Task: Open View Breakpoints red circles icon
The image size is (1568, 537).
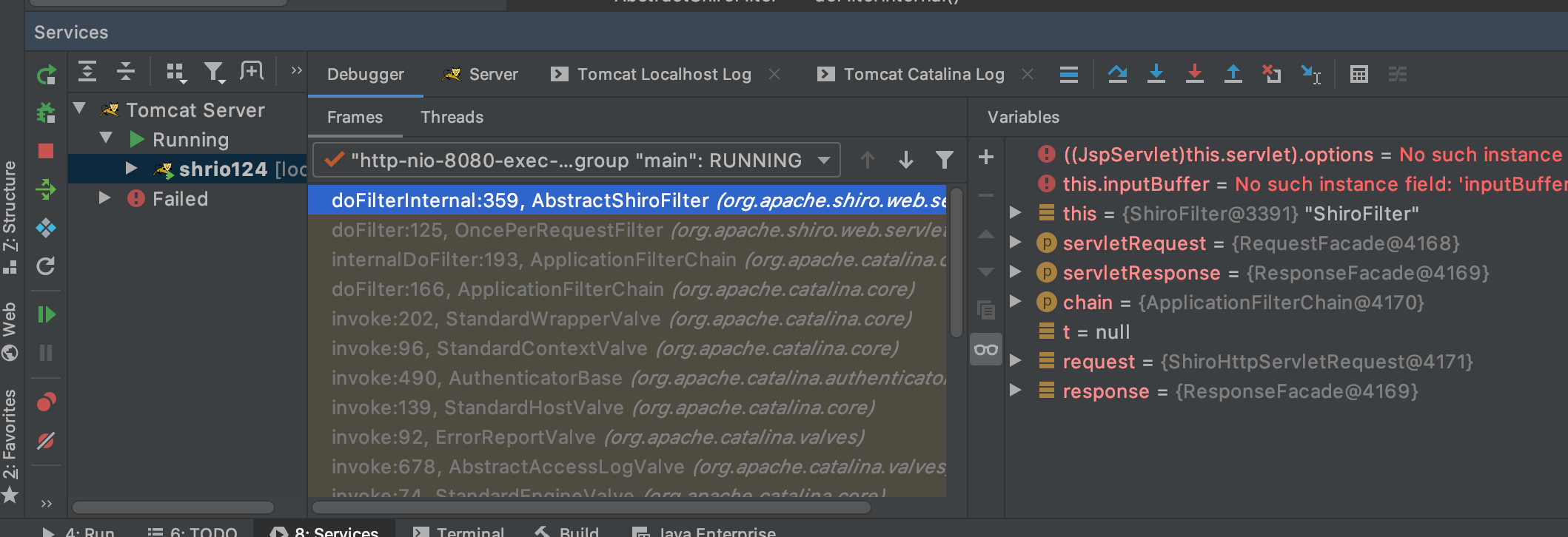Action: (x=46, y=402)
